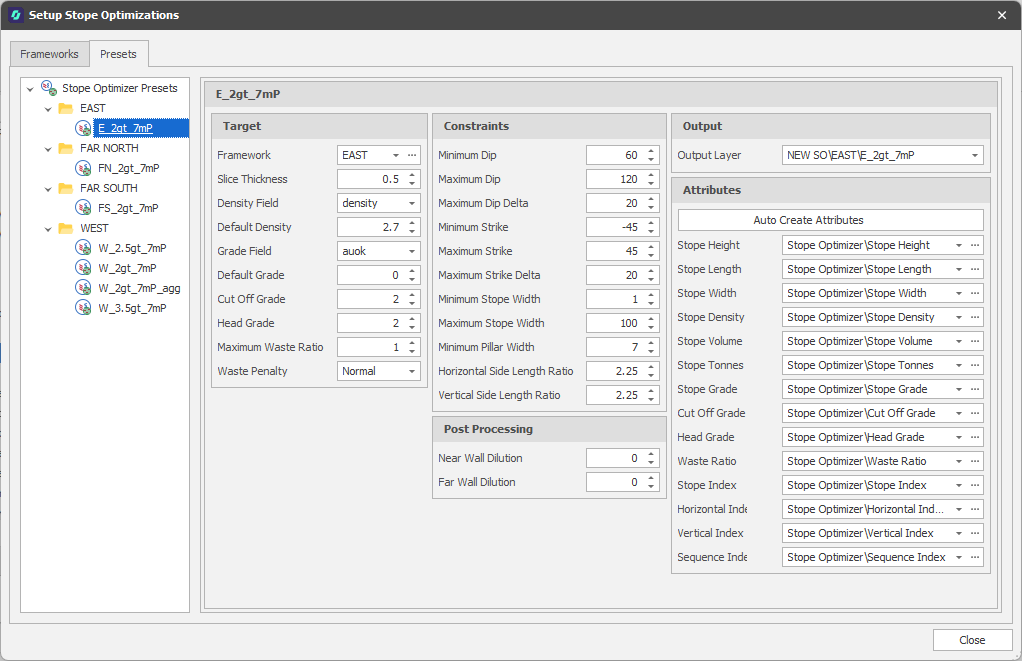Screen dimensions: 1023x661
Task: Open the Stope Height attribute browse button
Action: coord(976,245)
